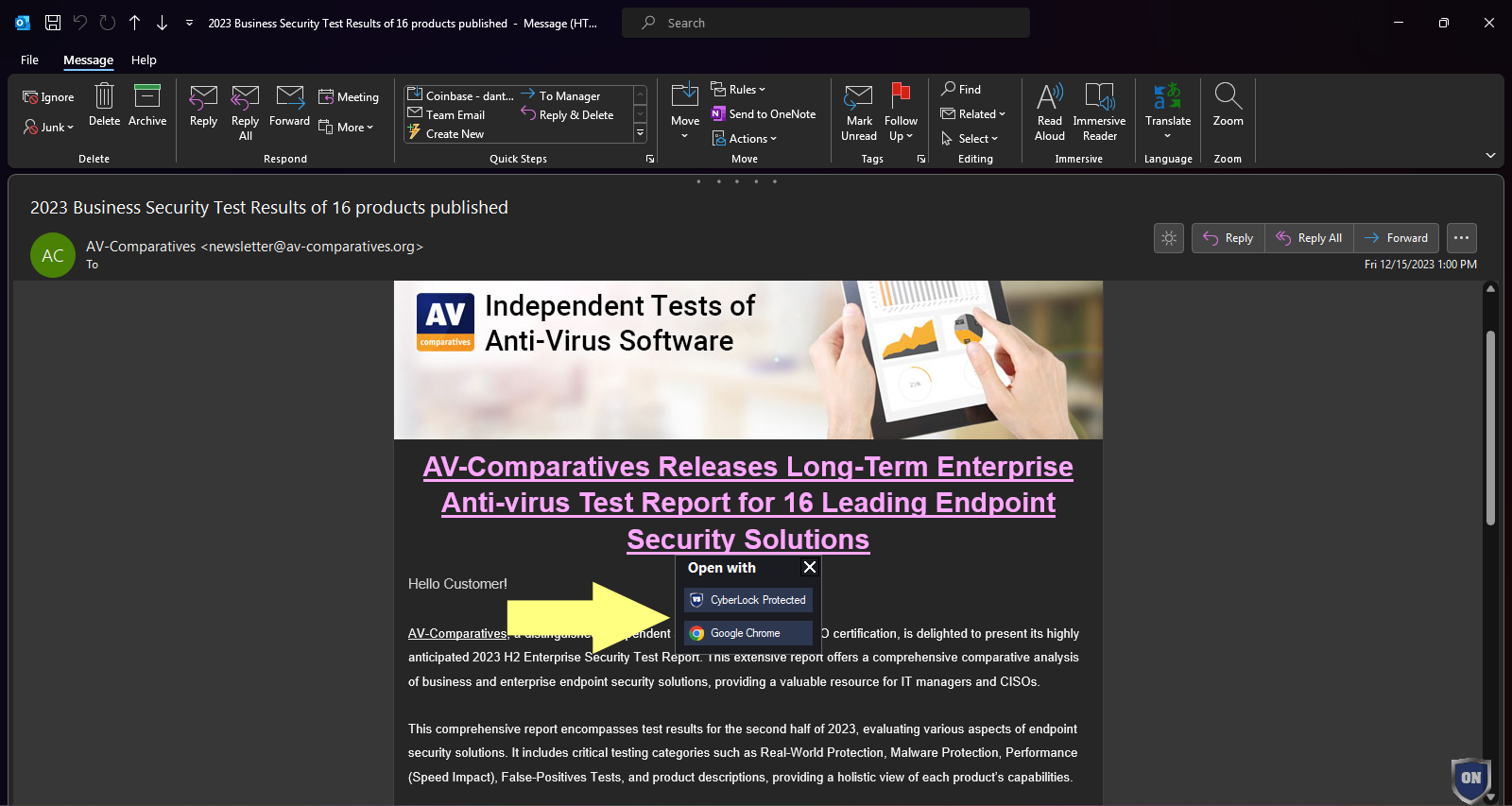The height and width of the screenshot is (806, 1512).
Task: Mark message as Unread
Action: click(859, 112)
